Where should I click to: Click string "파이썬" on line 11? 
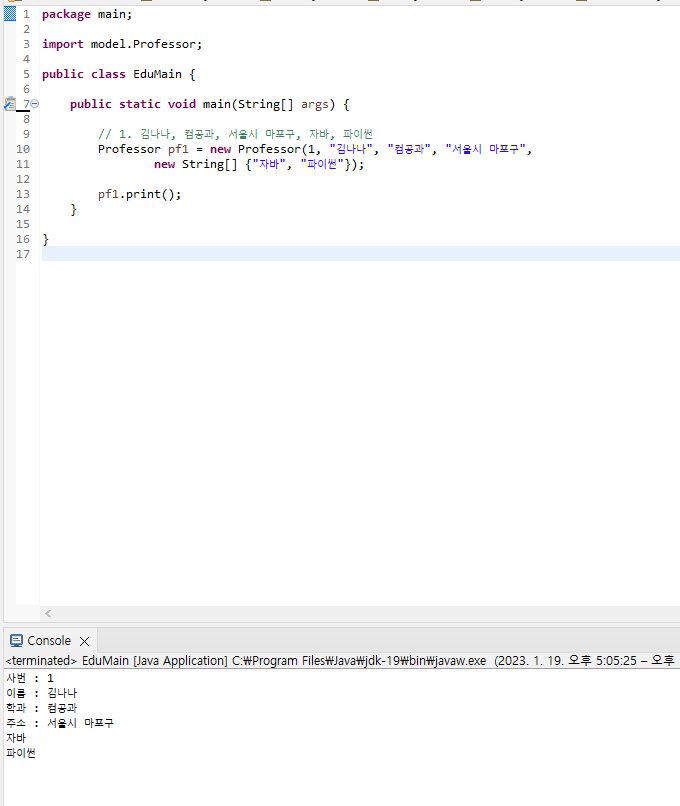tap(322, 164)
